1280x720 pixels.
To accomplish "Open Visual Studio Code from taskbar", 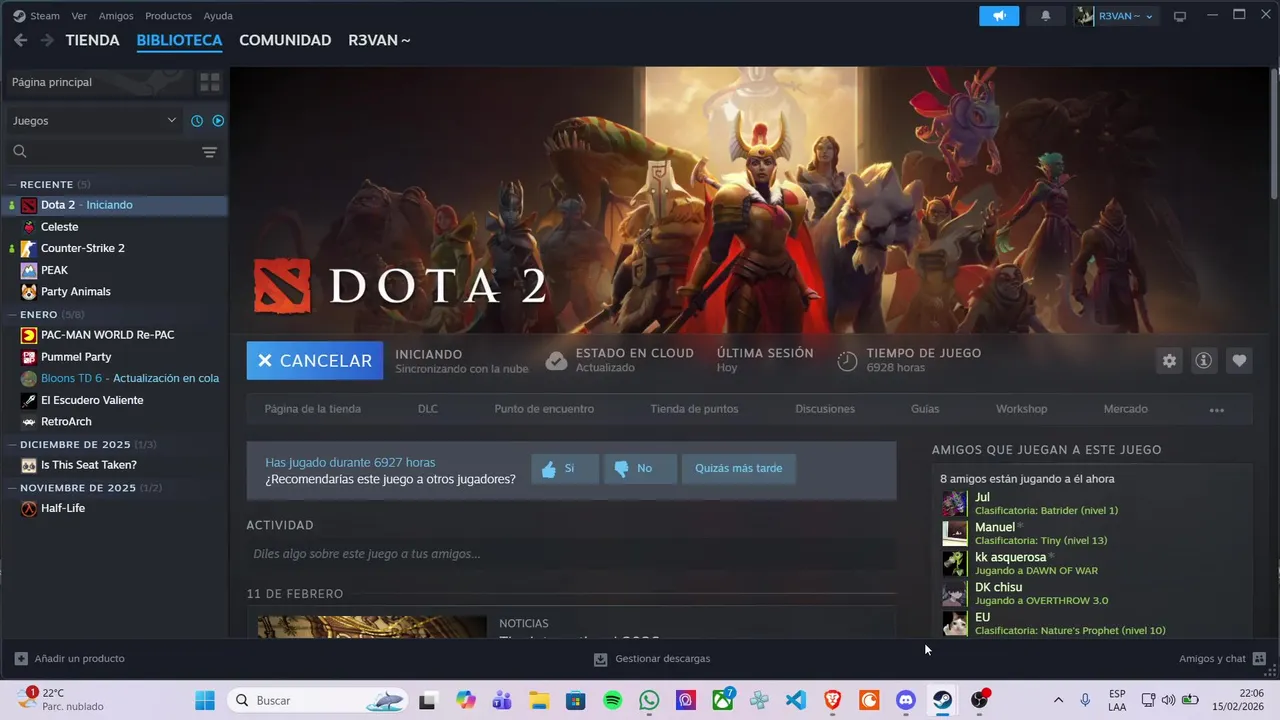I will click(796, 701).
